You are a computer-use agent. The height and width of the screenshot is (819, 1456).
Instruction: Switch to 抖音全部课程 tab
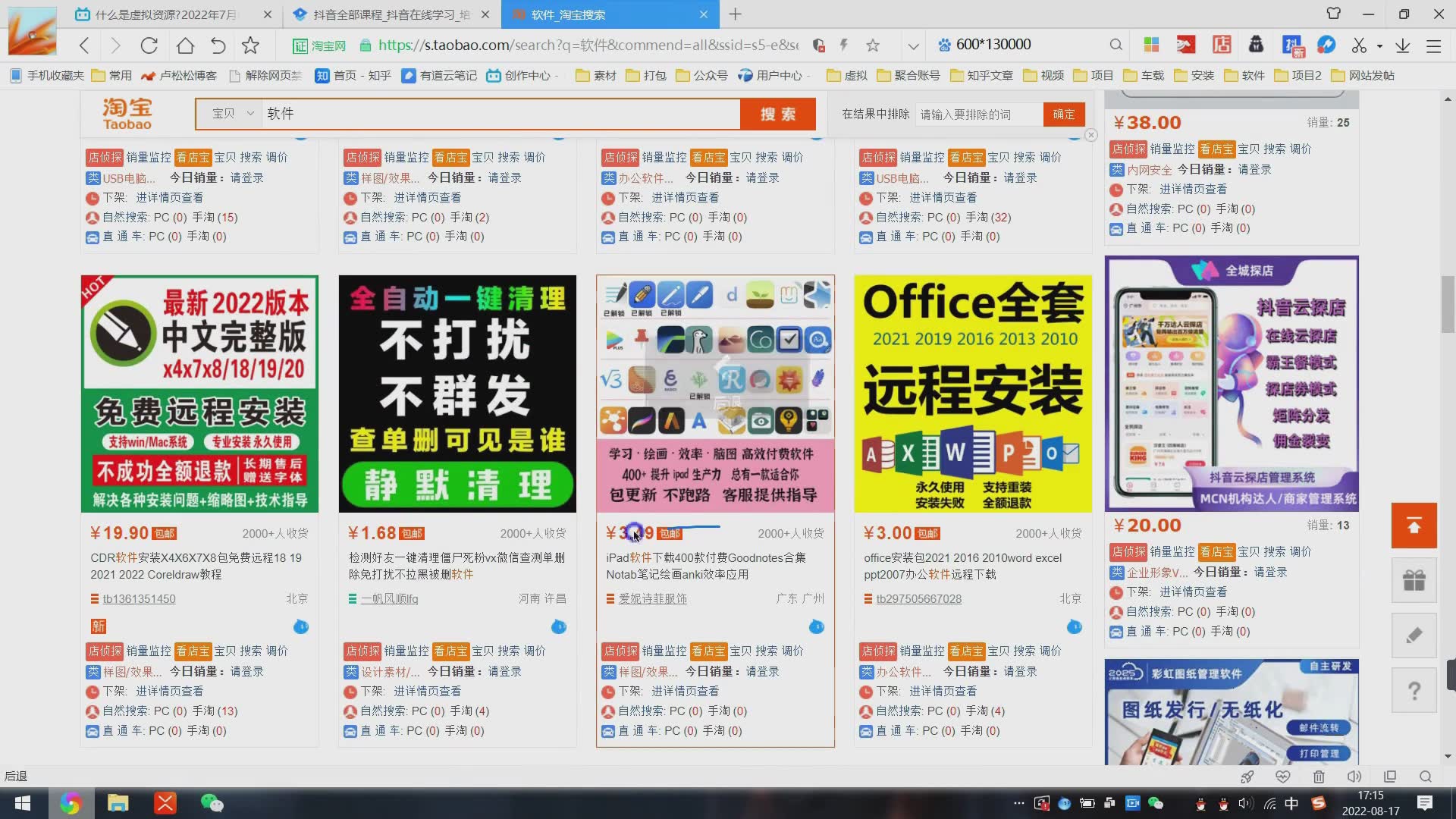click(391, 14)
